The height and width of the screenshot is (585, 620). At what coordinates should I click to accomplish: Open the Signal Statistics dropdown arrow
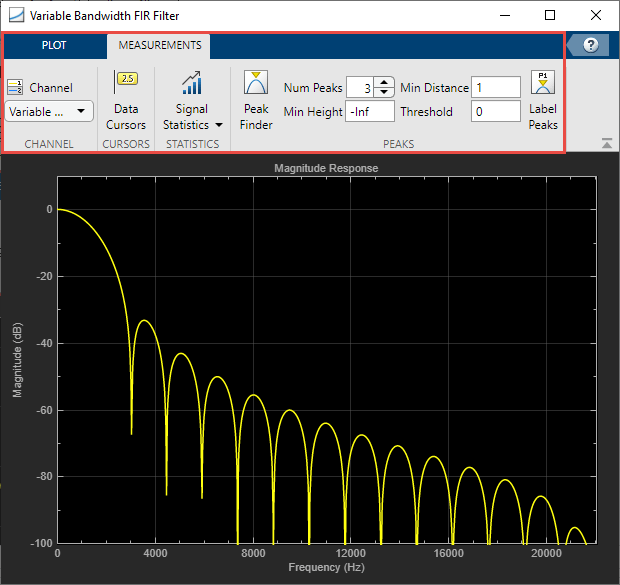pos(218,126)
